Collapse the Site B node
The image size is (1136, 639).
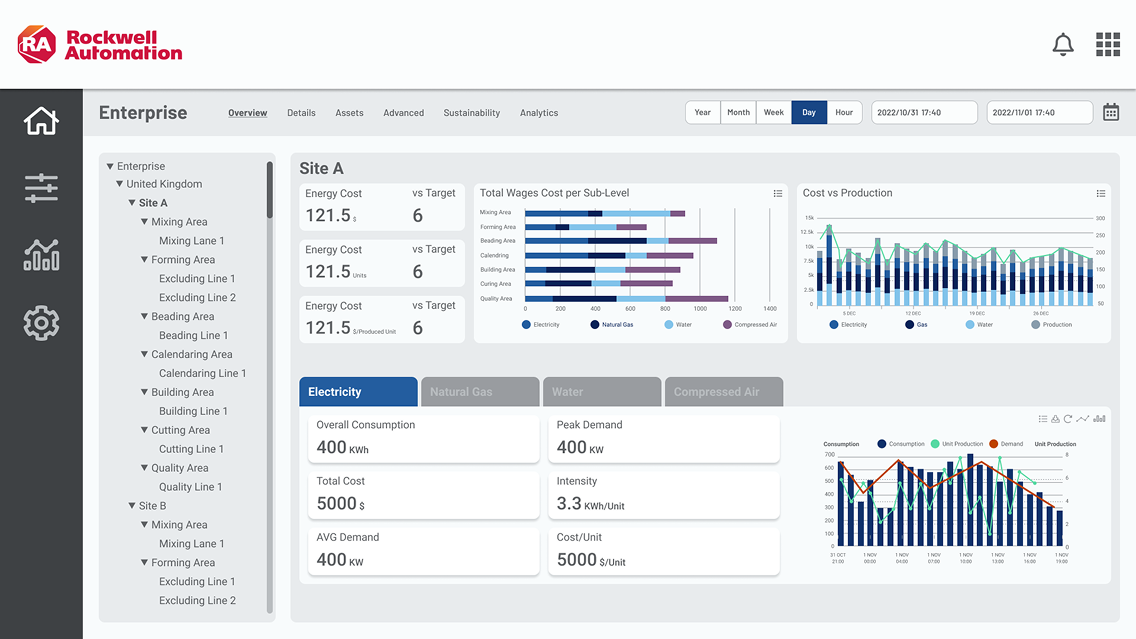pos(132,506)
